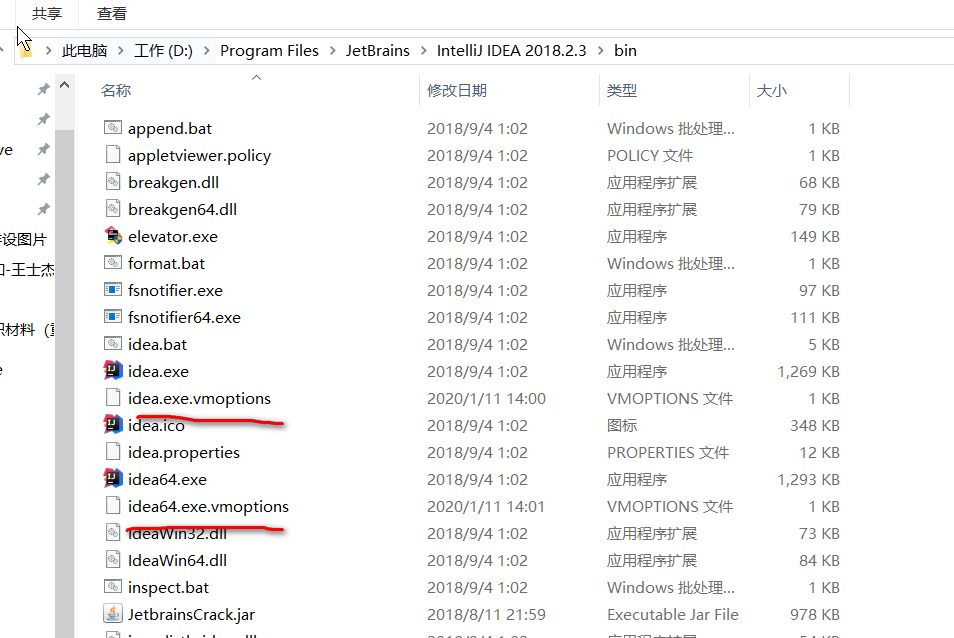The height and width of the screenshot is (638, 954).
Task: Click the 此电脑 breadcrumb
Action: tap(85, 50)
